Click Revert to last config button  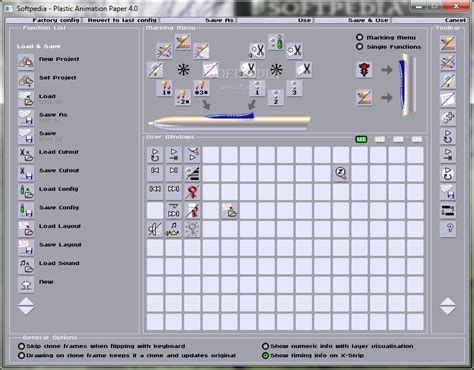[122, 20]
